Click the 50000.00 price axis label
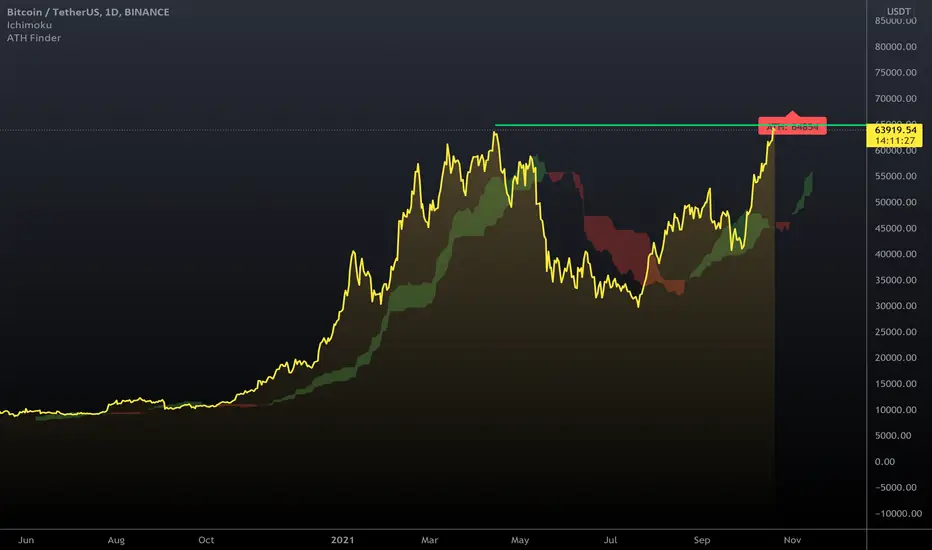 (895, 202)
